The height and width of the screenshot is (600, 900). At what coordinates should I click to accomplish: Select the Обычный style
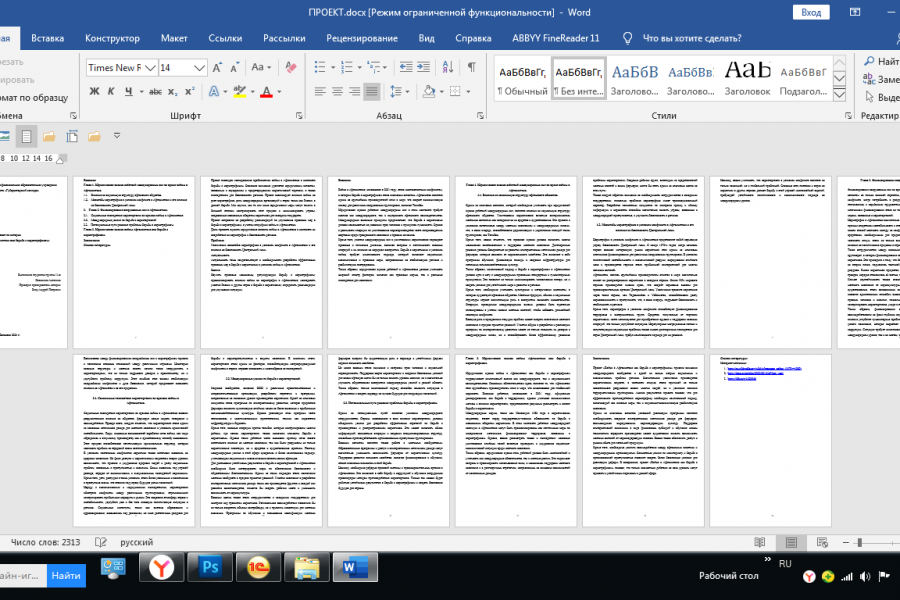522,79
